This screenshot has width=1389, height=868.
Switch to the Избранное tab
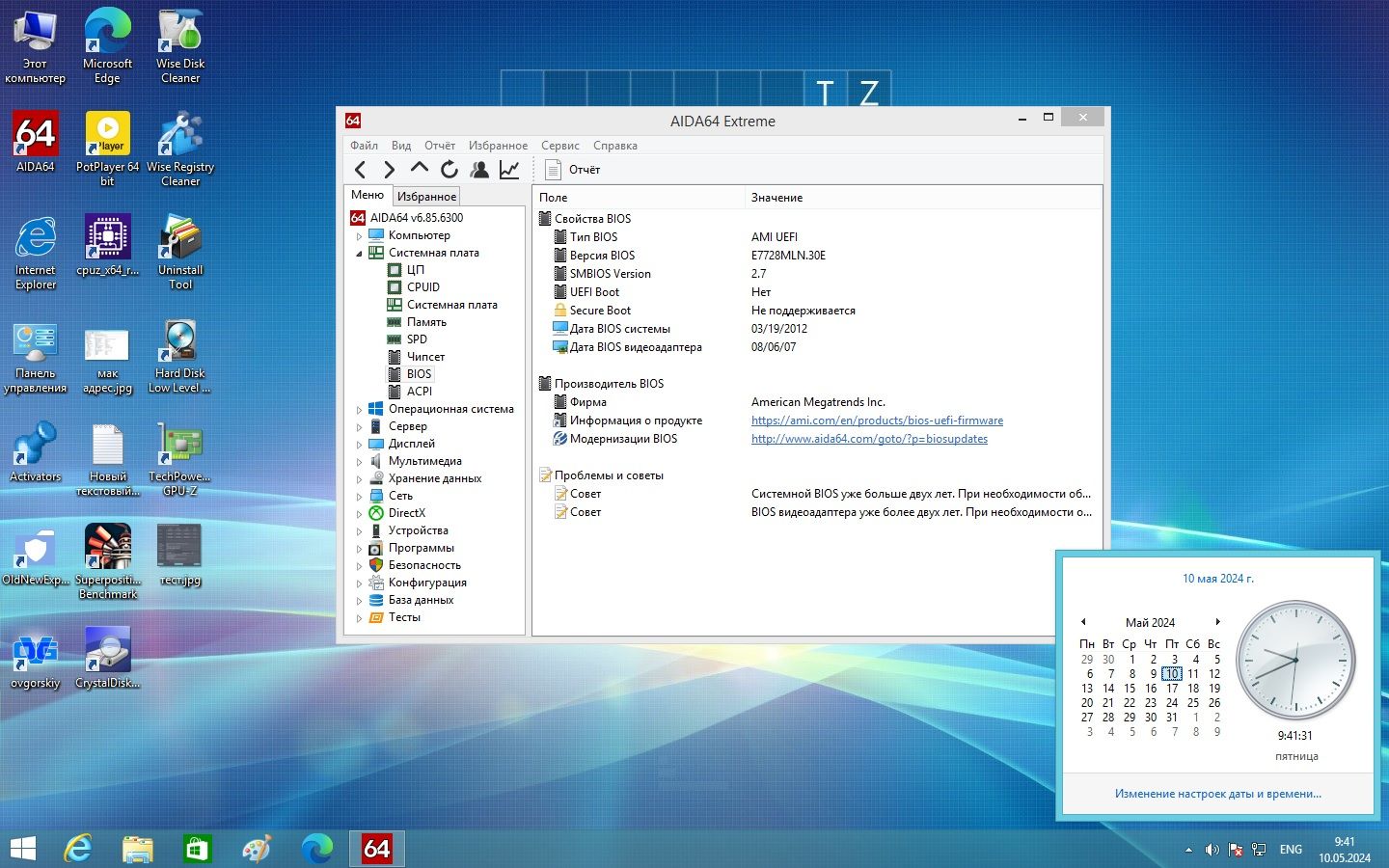pyautogui.click(x=426, y=196)
